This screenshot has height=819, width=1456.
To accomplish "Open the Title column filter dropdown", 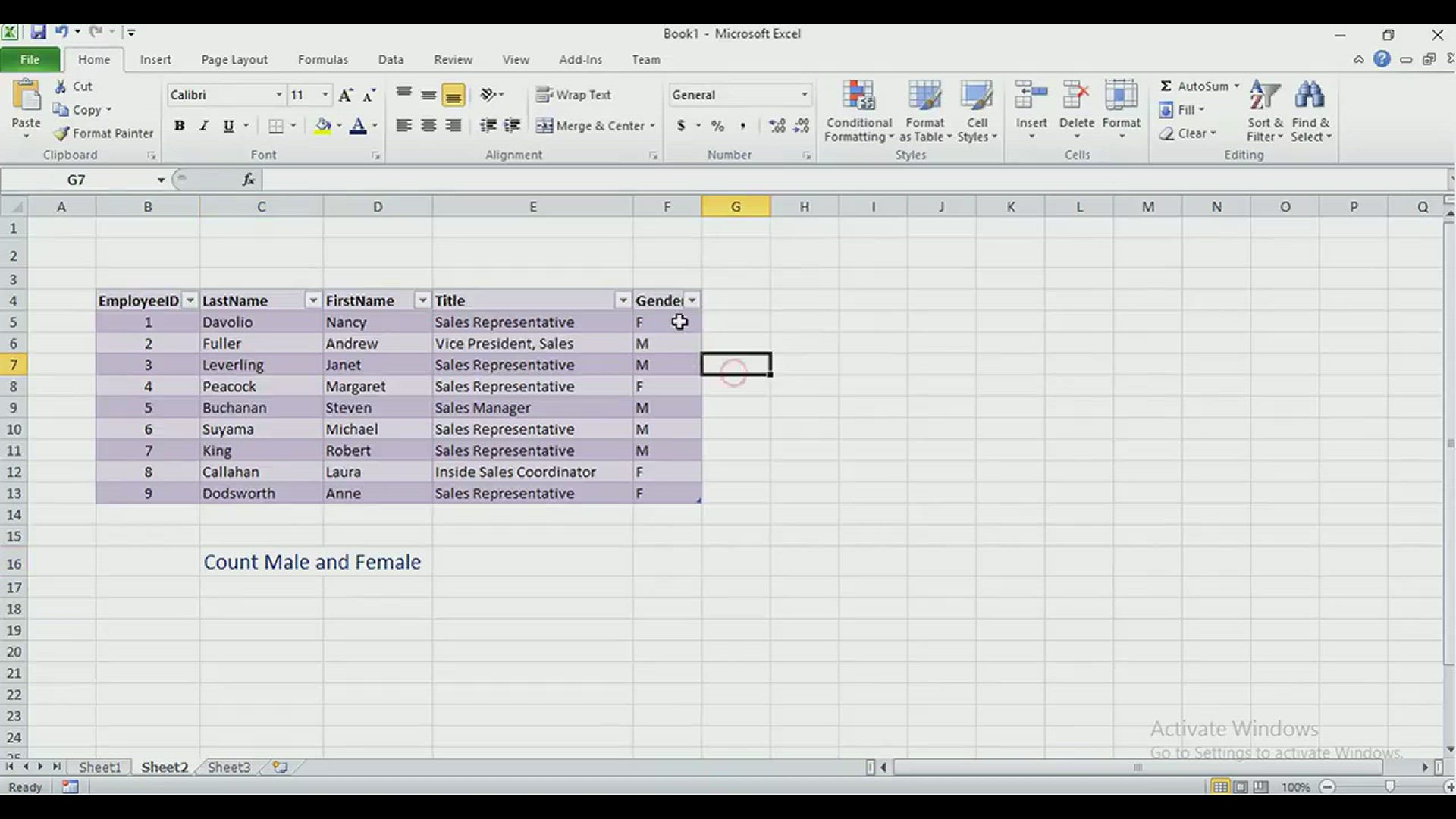I will [x=623, y=300].
